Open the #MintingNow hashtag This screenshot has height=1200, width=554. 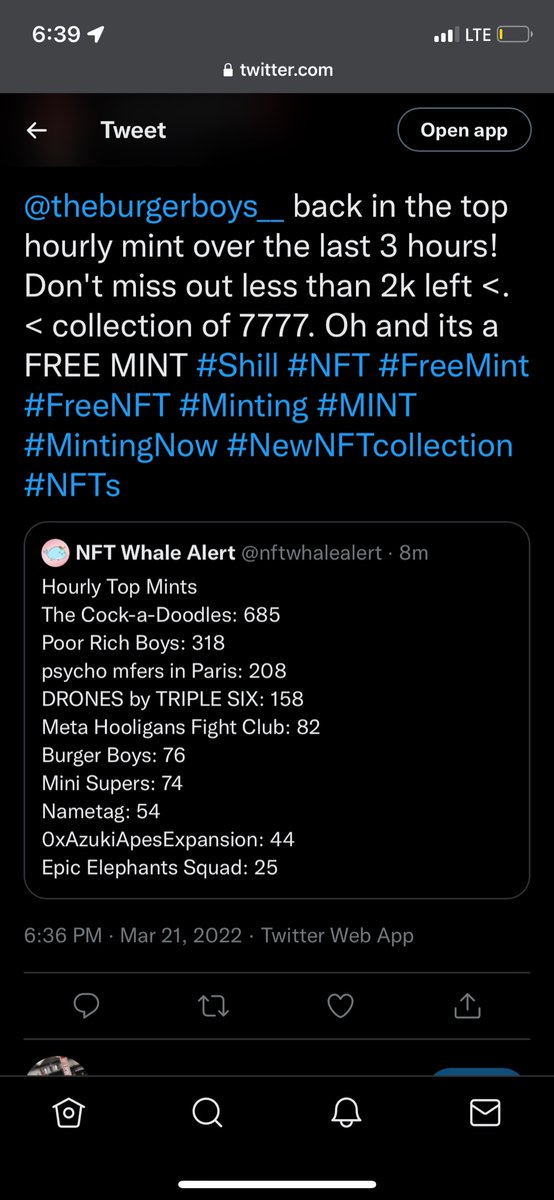pos(123,444)
